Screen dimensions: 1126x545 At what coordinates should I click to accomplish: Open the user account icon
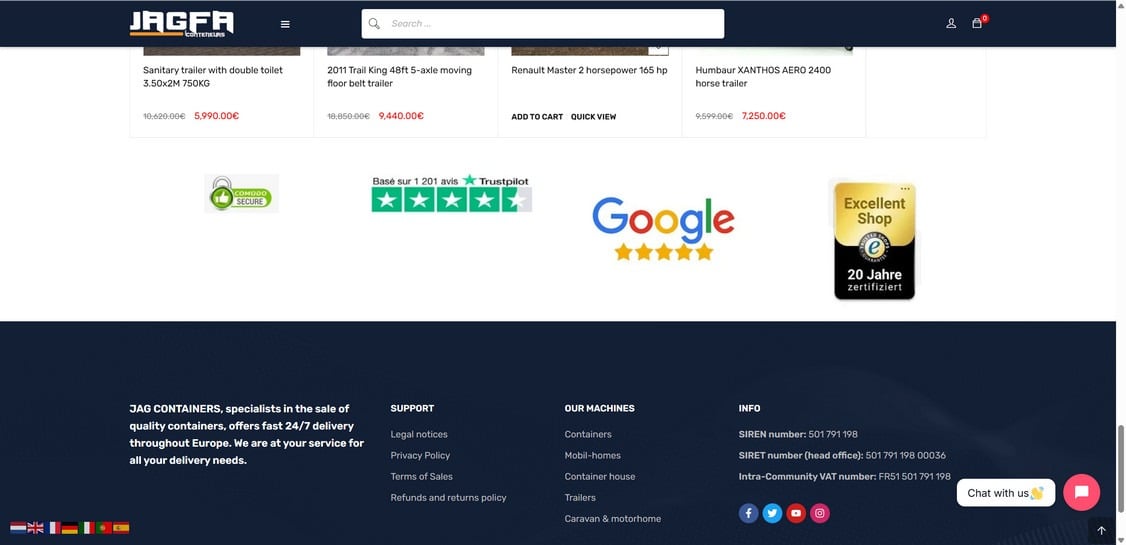(x=951, y=24)
